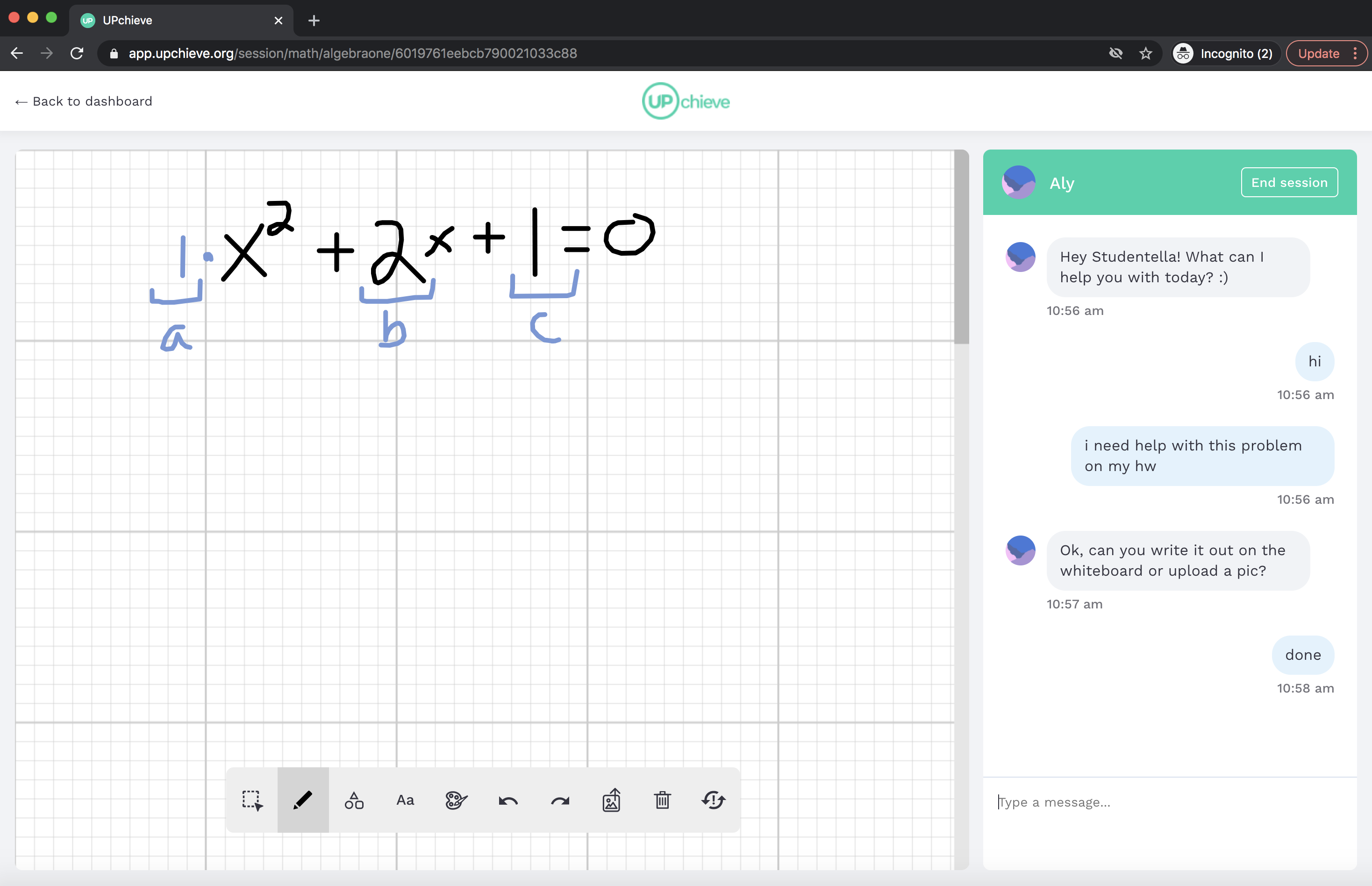
Task: Upload an image to whiteboard
Action: coord(611,800)
